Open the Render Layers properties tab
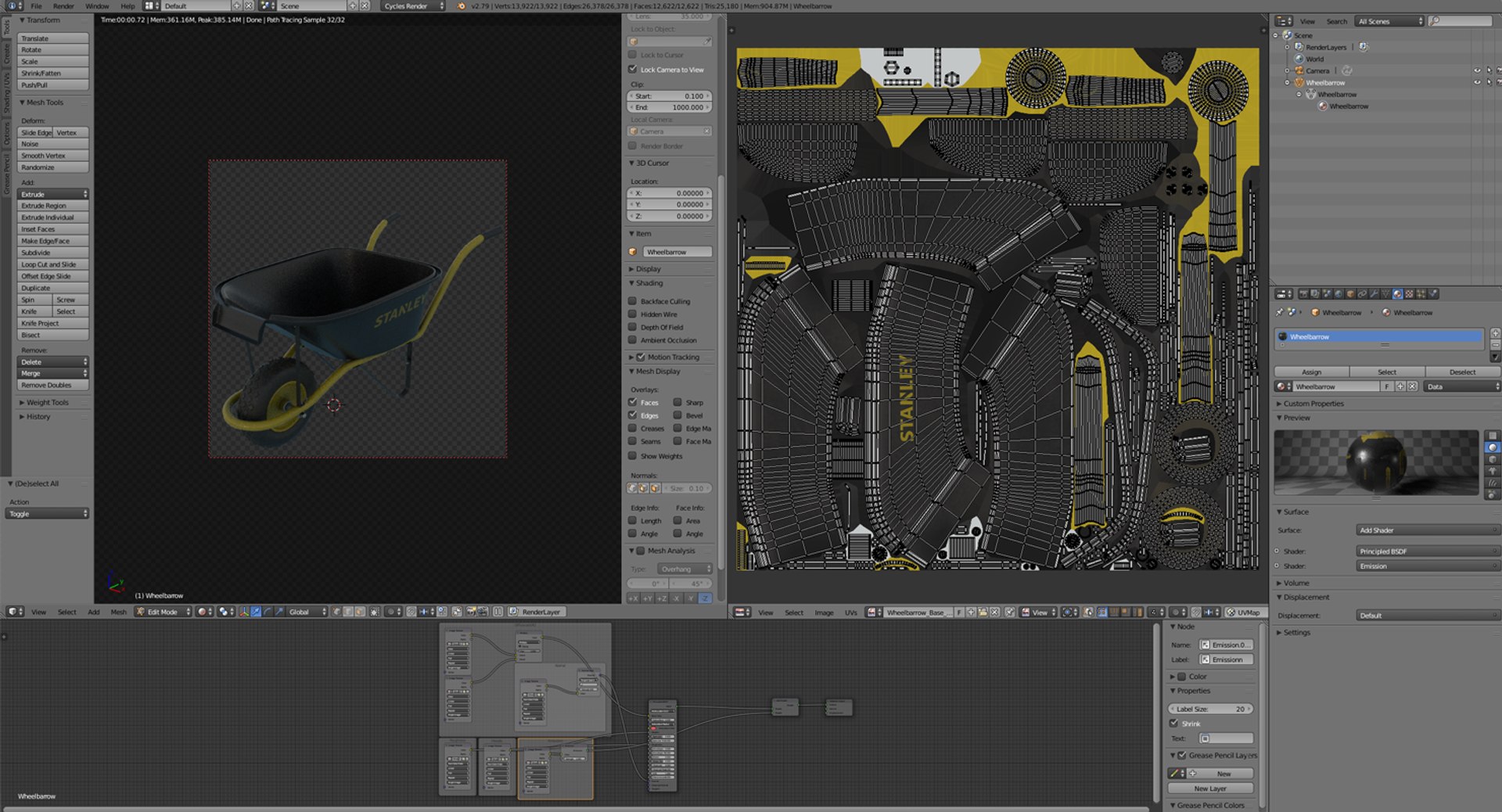This screenshot has height=812, width=1502. pos(1315,294)
